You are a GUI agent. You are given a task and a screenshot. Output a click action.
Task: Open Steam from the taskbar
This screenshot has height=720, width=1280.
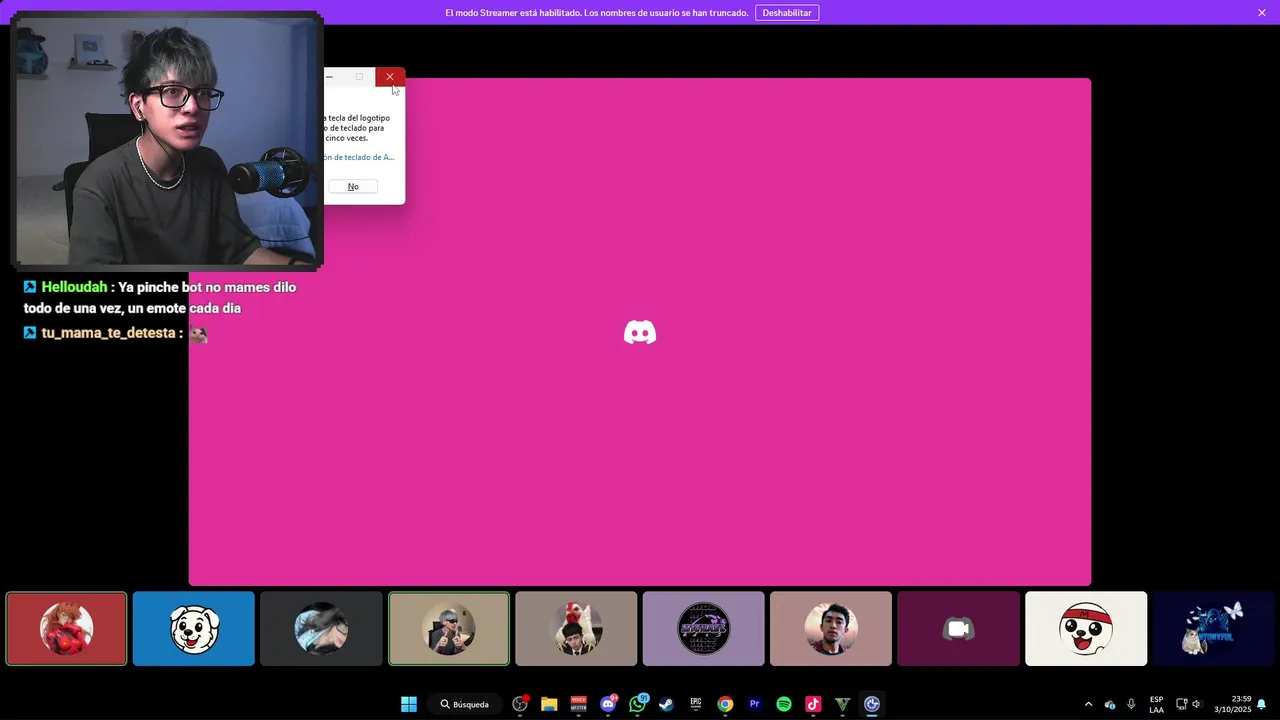(666, 704)
